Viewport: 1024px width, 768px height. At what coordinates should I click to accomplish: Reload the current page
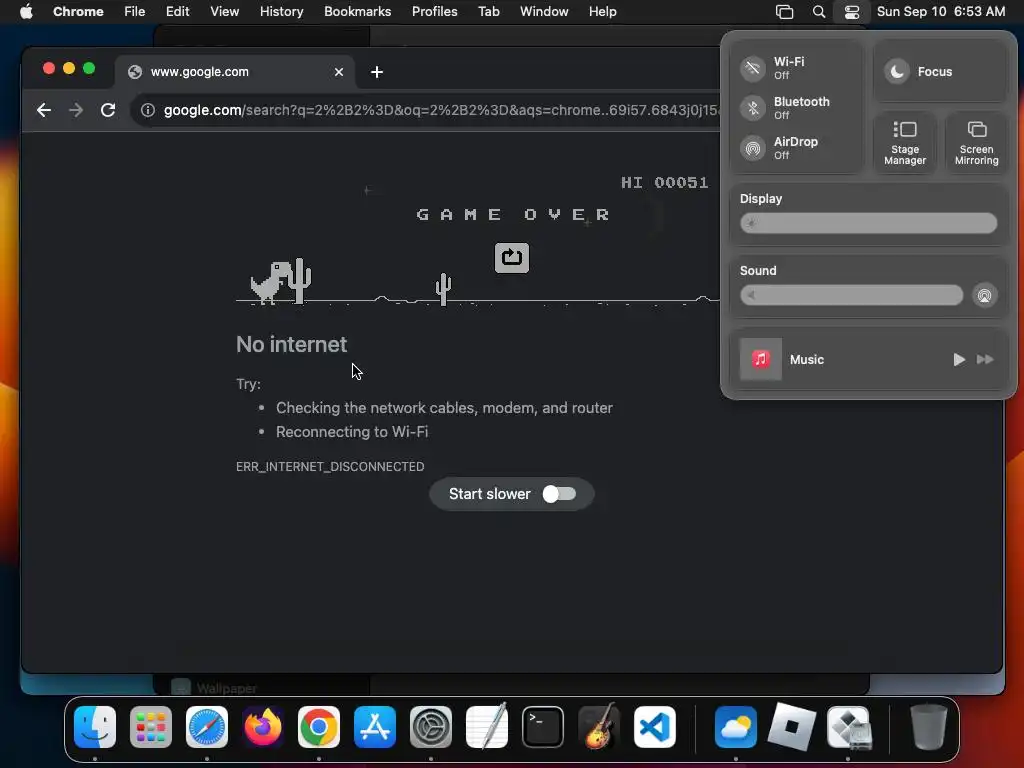108,110
